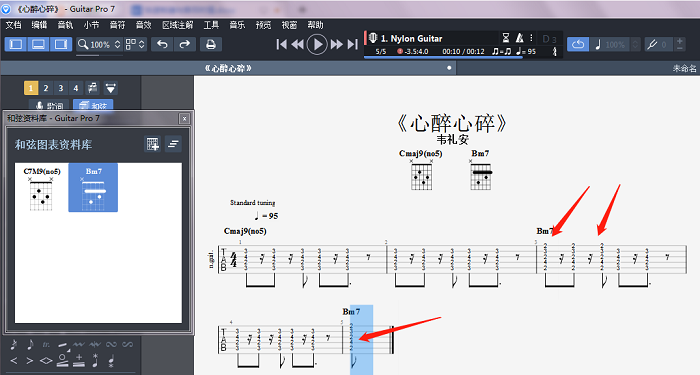Open the Nylon Guitar track options menu
Image resolution: width=700 pixels, height=375 pixels.
[x=531, y=38]
